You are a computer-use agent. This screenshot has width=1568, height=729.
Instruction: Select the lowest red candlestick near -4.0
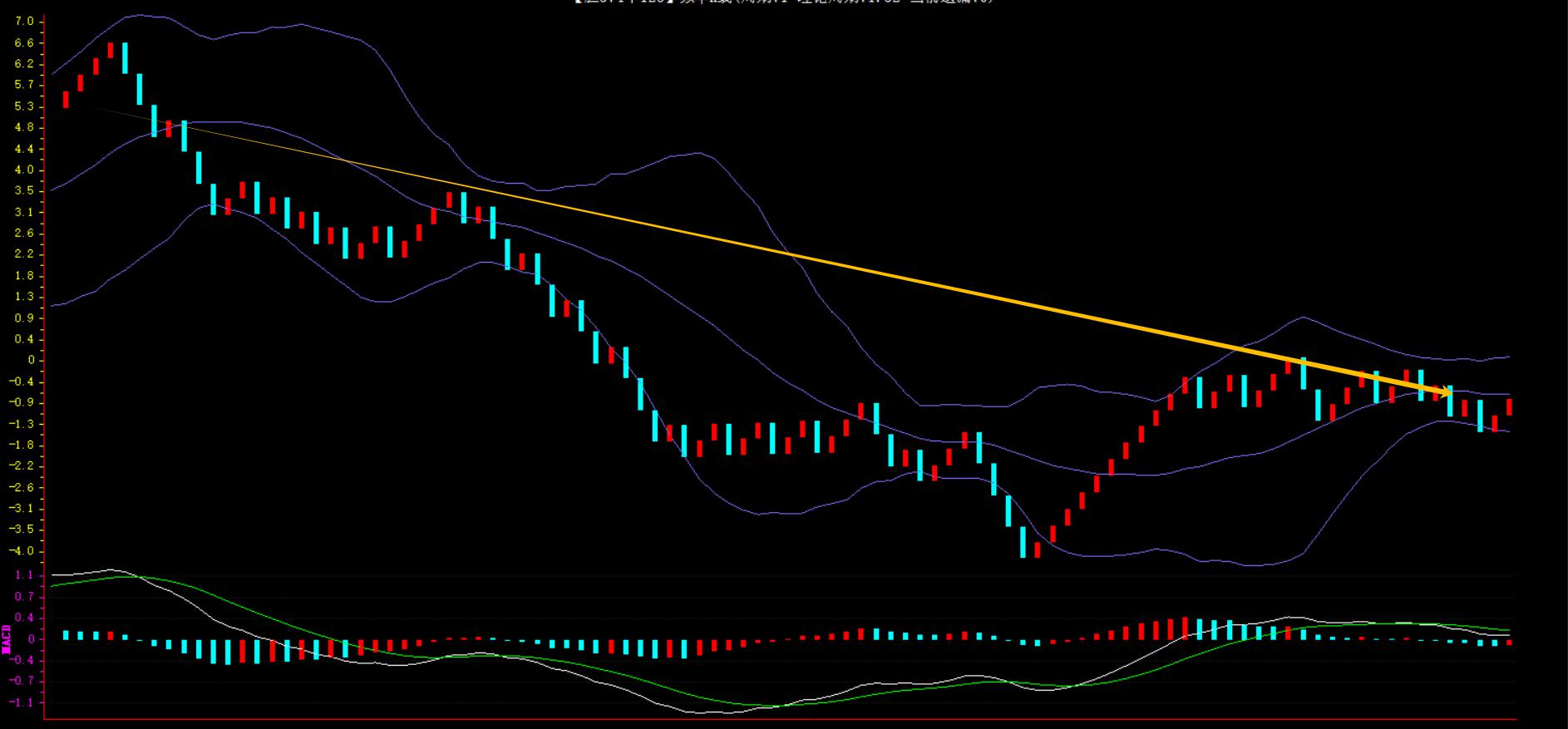tap(1037, 549)
